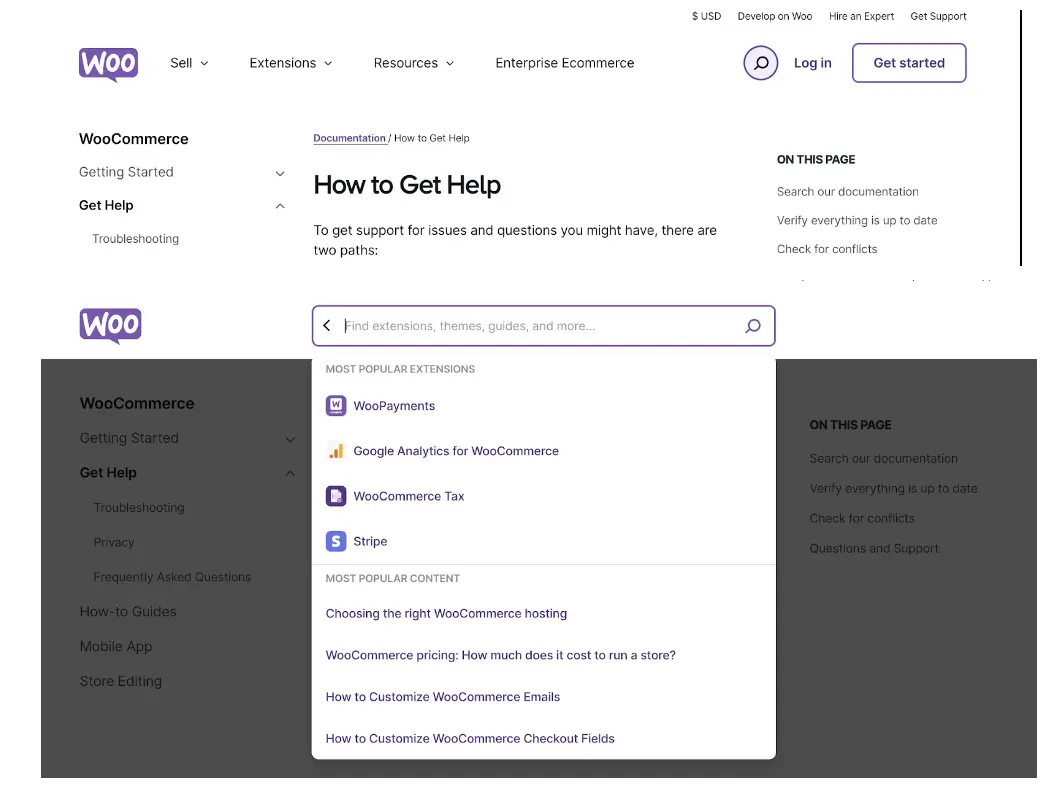Open Google Analytics for WooCommerce suggestion
The width and height of the screenshot is (1064, 796).
tap(456, 451)
